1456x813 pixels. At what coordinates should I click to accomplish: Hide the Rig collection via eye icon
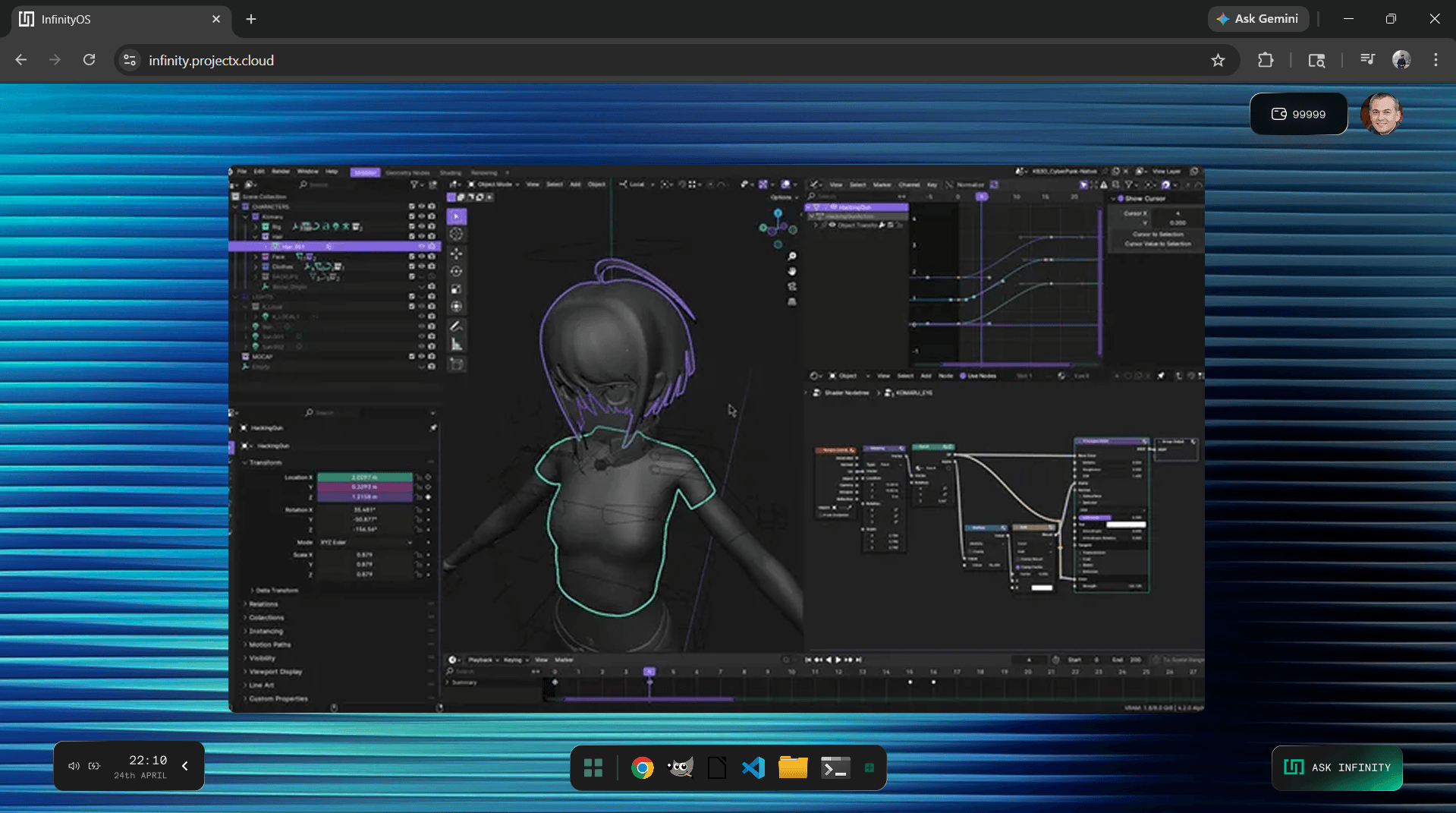[x=422, y=226]
